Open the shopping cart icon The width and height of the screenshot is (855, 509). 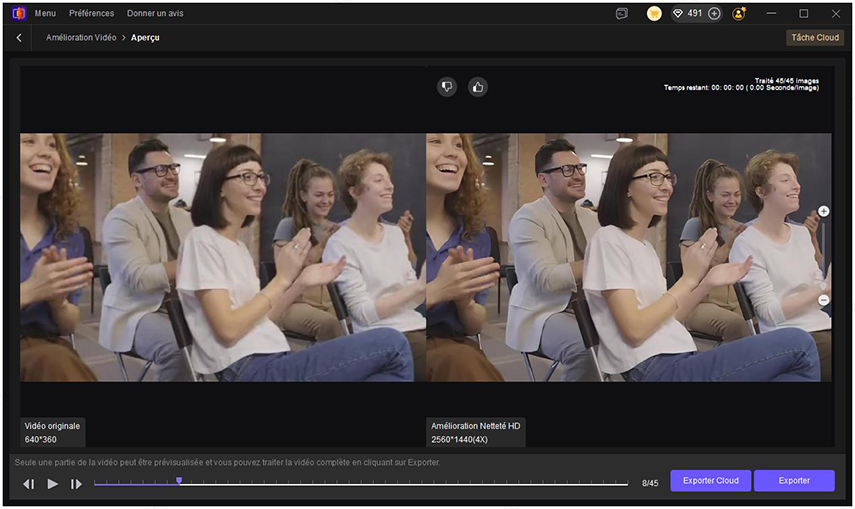tap(654, 14)
